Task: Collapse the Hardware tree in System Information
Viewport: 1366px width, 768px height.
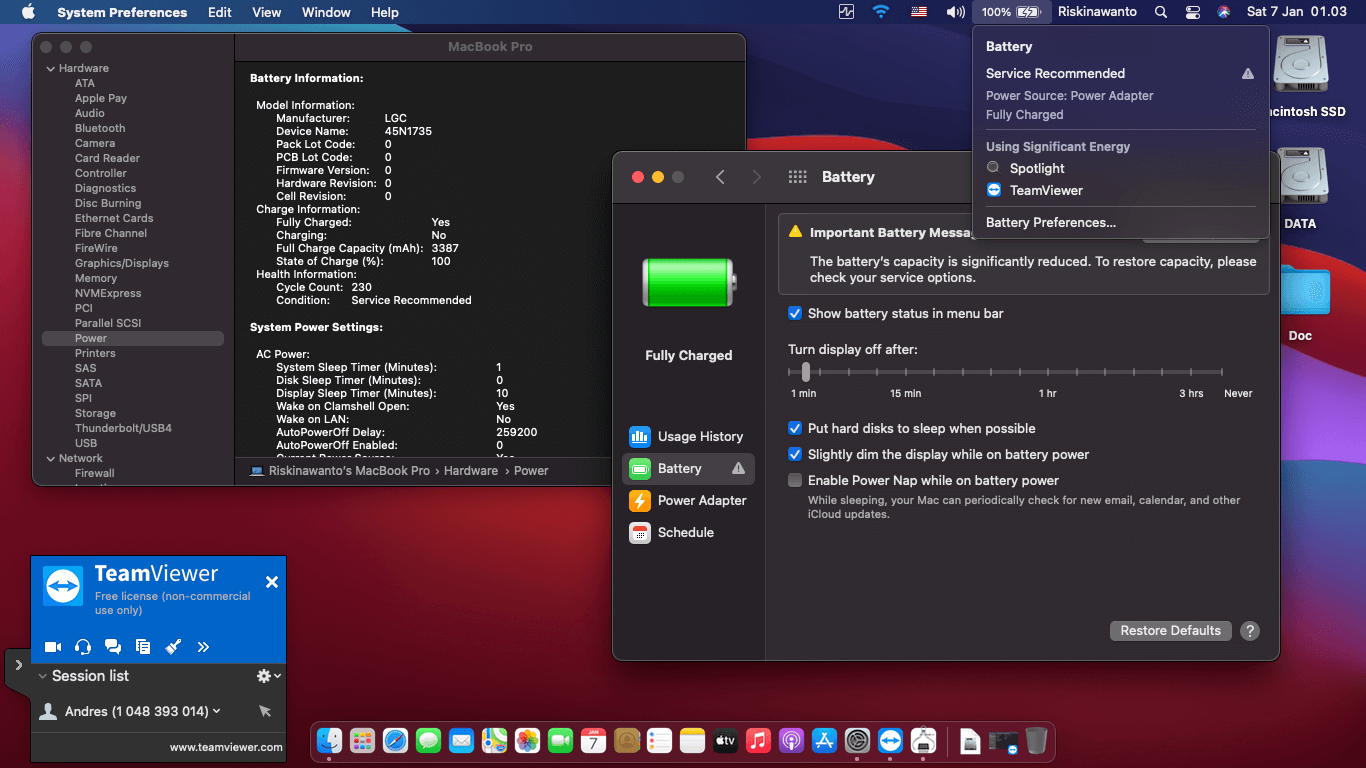Action: [49, 68]
